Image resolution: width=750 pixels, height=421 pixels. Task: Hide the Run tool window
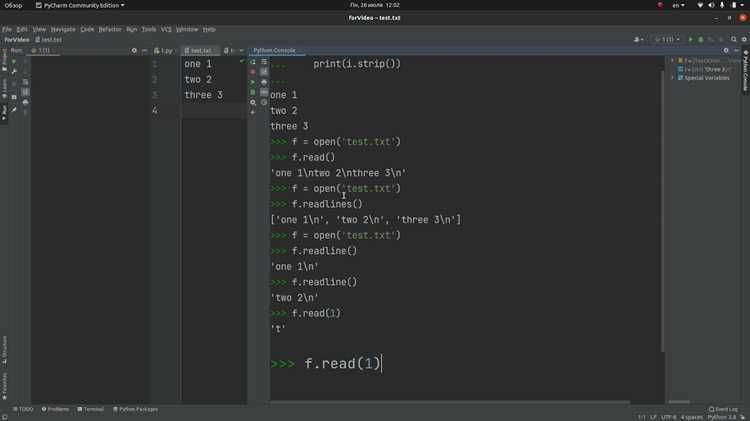pyautogui.click(x=144, y=50)
